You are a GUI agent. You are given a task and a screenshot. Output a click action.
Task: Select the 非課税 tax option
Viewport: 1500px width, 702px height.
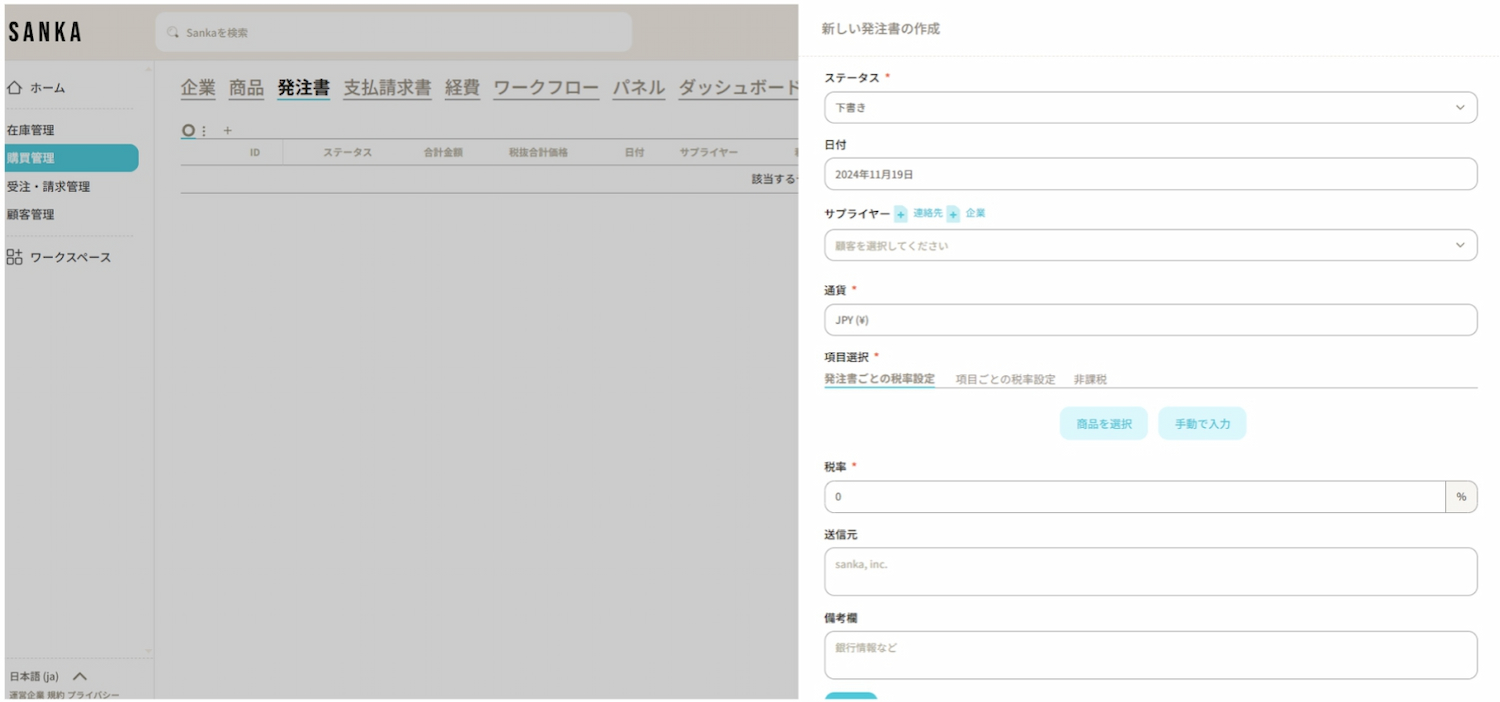(1090, 379)
